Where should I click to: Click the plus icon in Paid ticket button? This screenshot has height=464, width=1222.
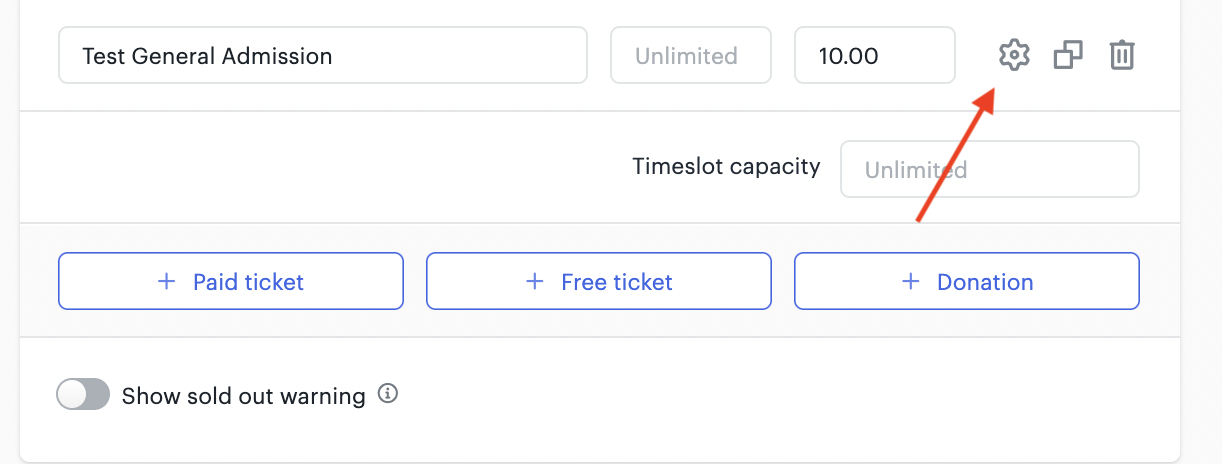[x=167, y=282]
